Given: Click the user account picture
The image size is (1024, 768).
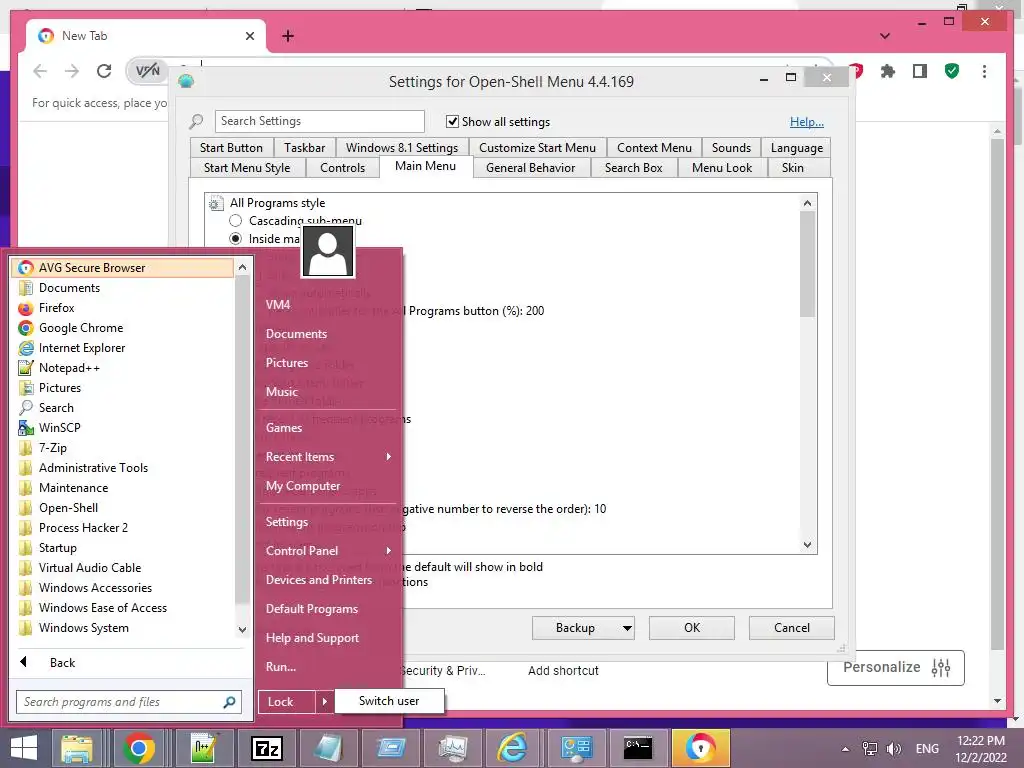Looking at the screenshot, I should point(328,251).
